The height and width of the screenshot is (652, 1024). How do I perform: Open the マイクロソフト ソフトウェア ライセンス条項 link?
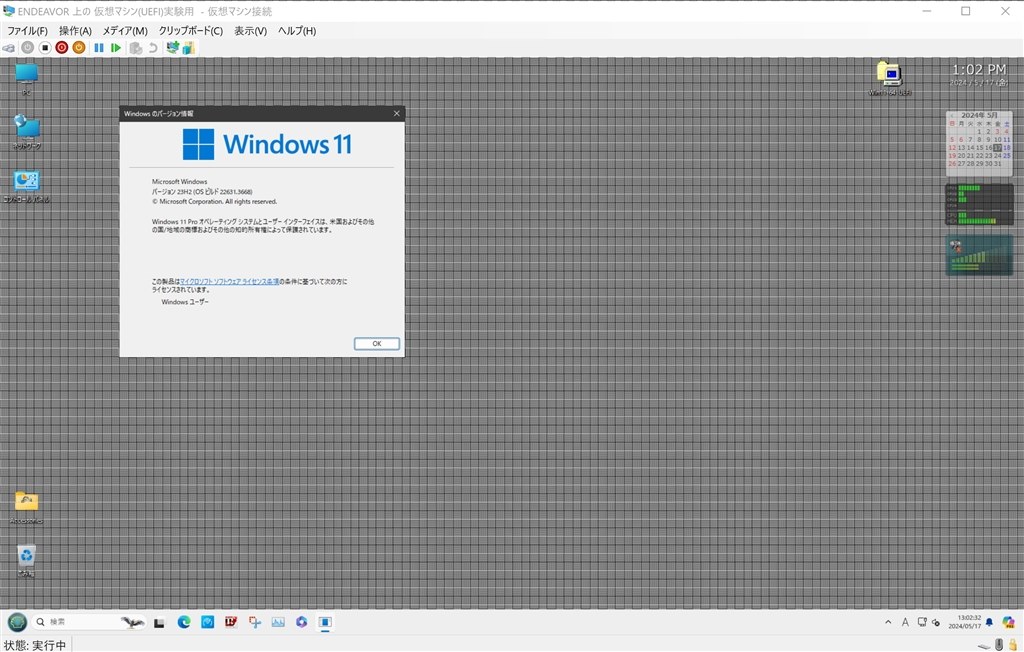pos(229,282)
